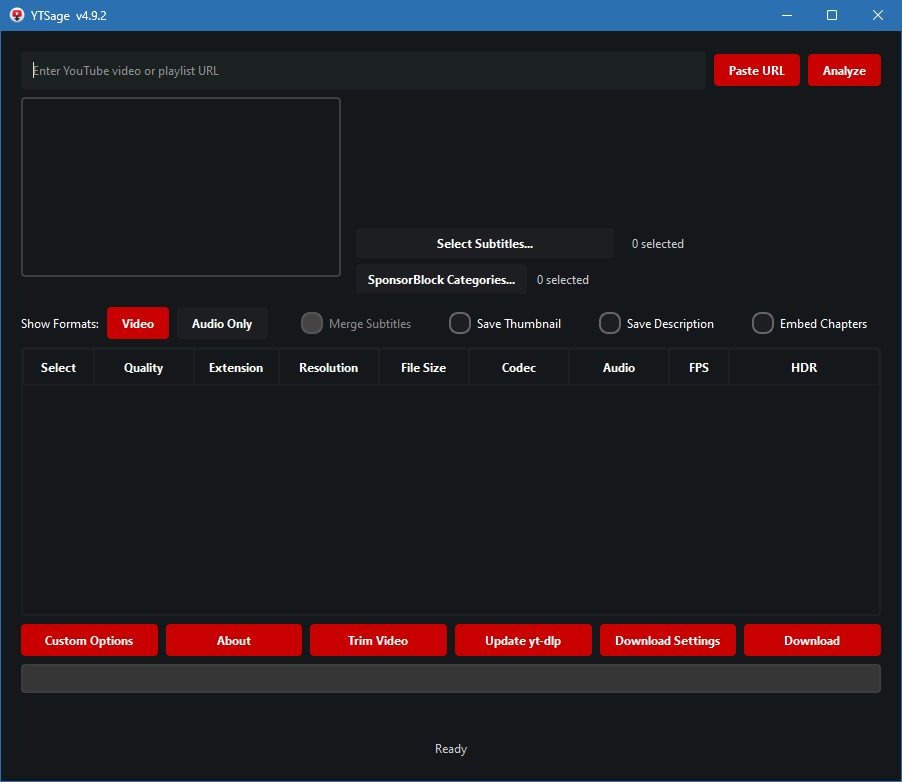This screenshot has height=782, width=902.
Task: Click Update yt-dlp button
Action: point(523,641)
